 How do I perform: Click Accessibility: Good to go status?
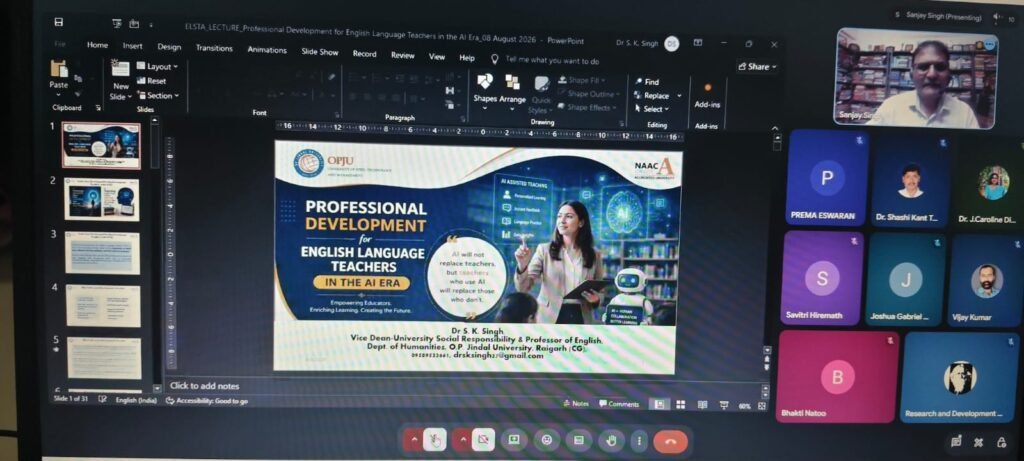pyautogui.click(x=206, y=401)
